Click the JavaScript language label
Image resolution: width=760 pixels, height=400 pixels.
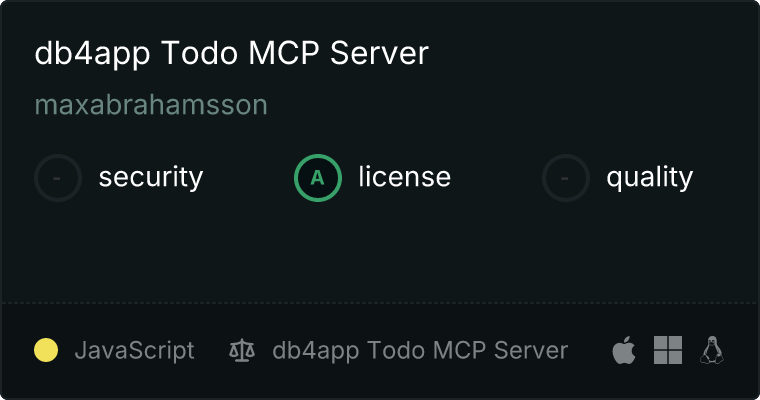click(x=135, y=350)
